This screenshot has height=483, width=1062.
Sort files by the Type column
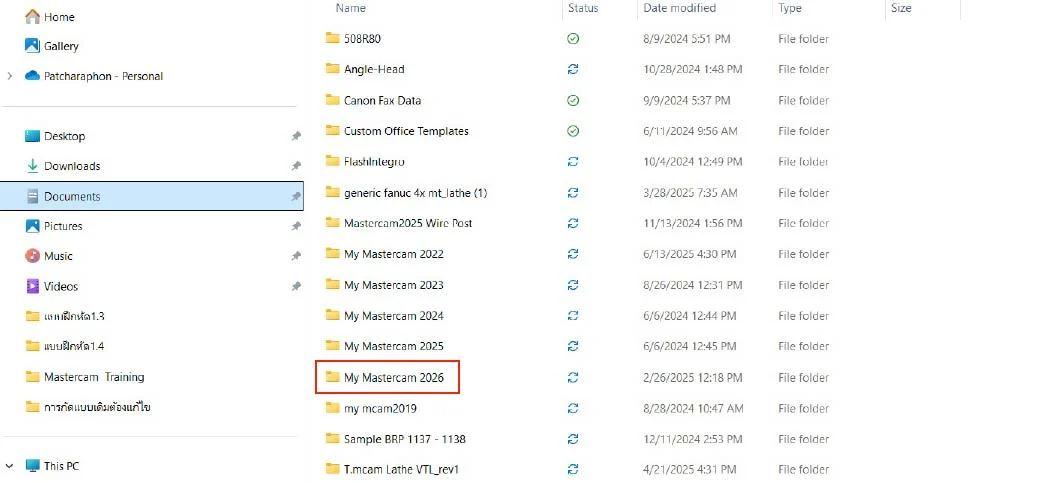point(790,8)
